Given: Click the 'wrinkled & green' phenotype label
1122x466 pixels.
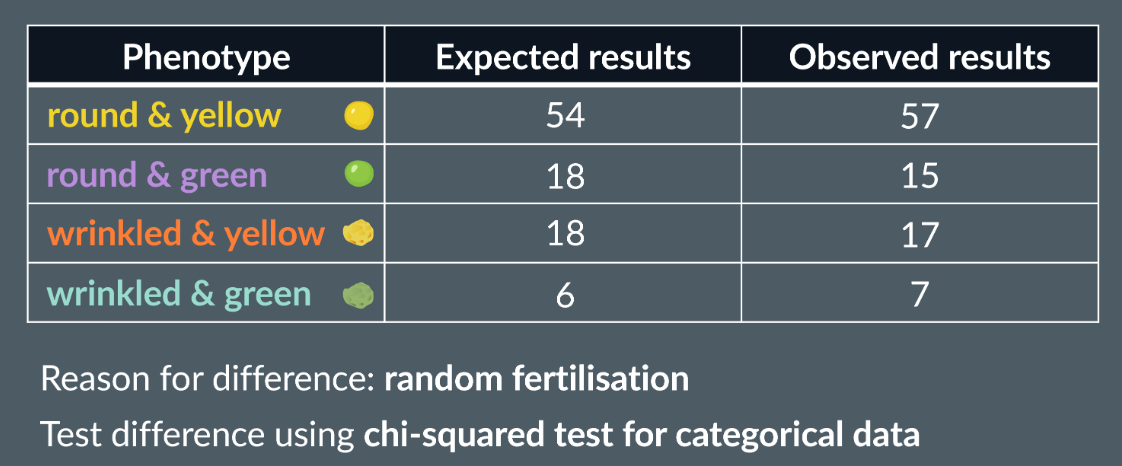Looking at the screenshot, I should click(179, 295).
